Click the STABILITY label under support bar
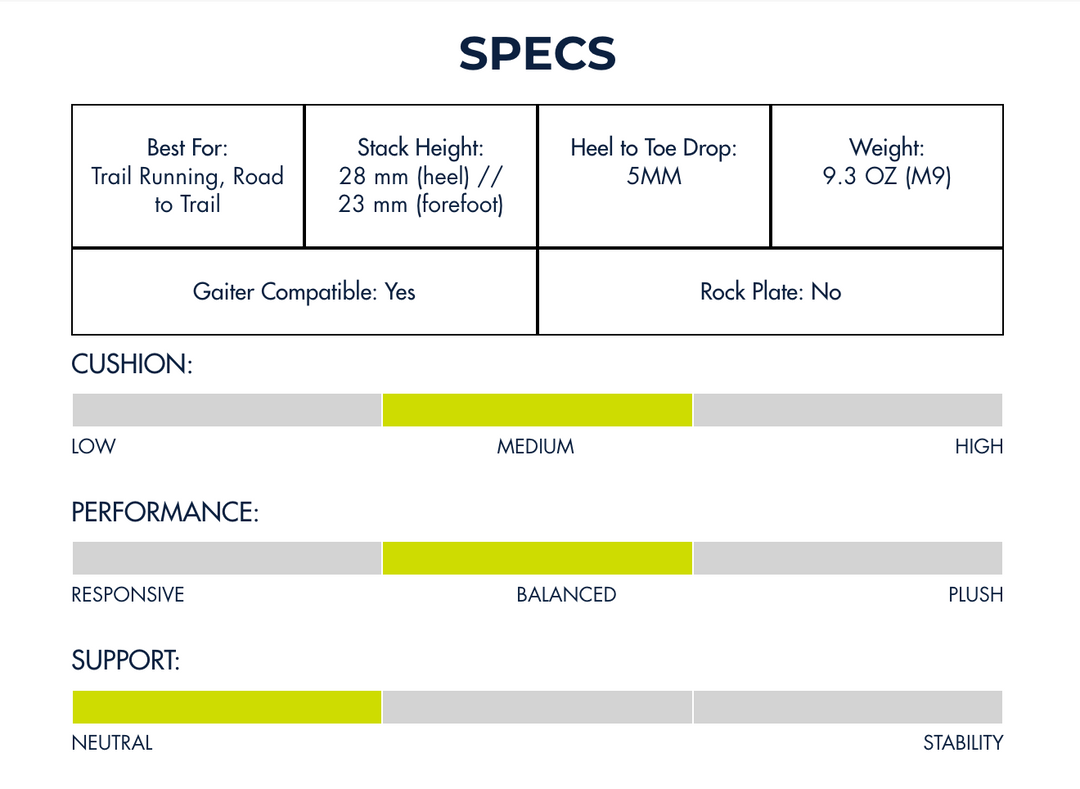1080x789 pixels. point(962,743)
